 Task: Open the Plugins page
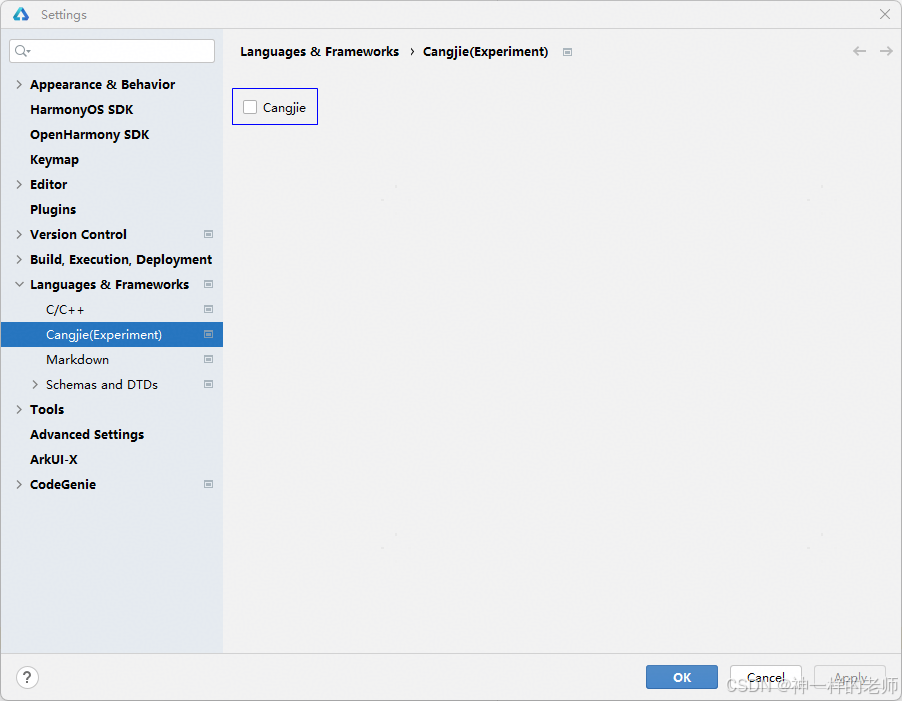[x=53, y=209]
